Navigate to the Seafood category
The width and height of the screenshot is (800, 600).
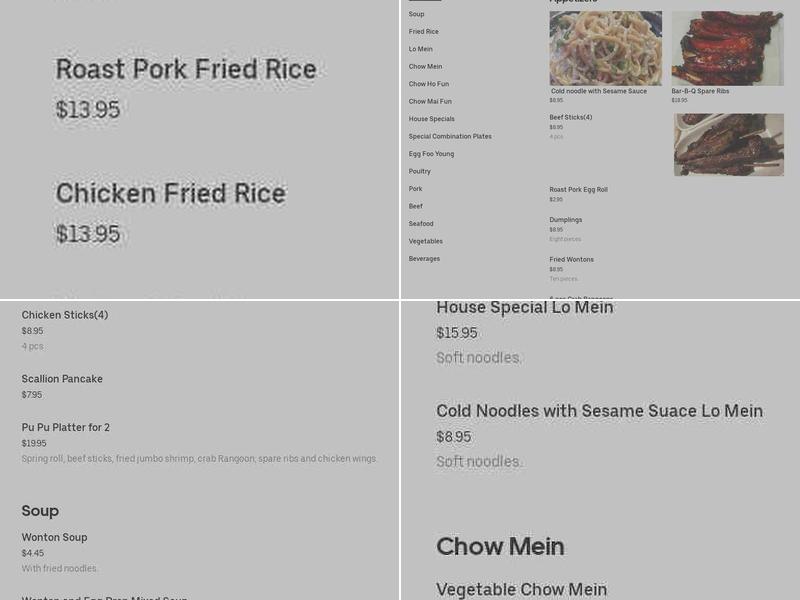[x=421, y=224]
